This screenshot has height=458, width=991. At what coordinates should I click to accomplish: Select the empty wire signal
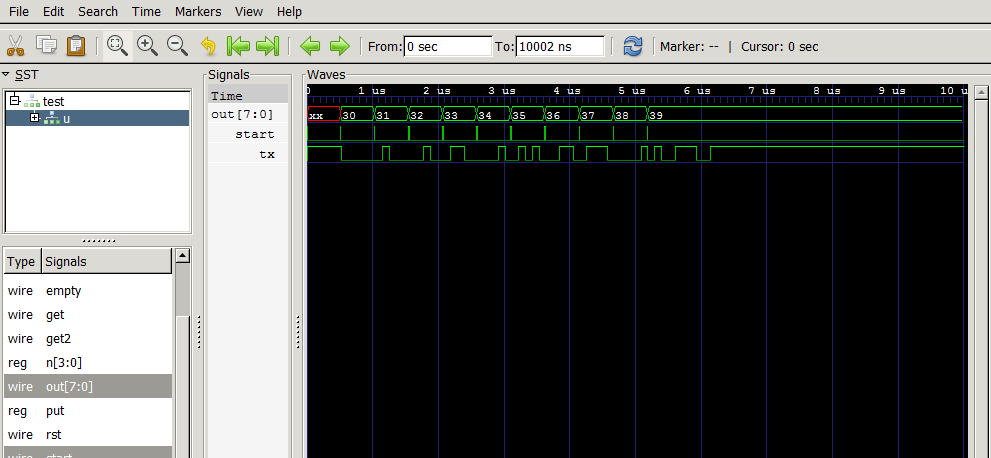click(88, 291)
